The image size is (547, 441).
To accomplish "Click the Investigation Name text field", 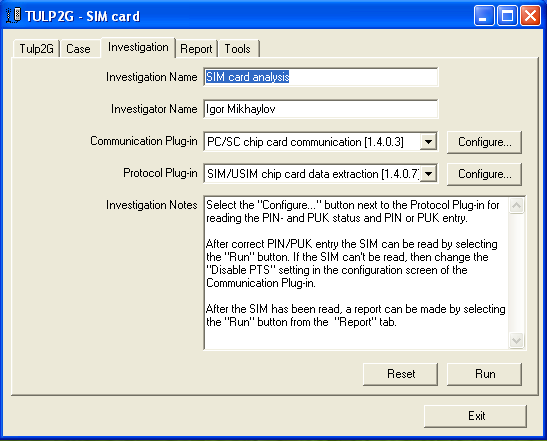I will 320,77.
